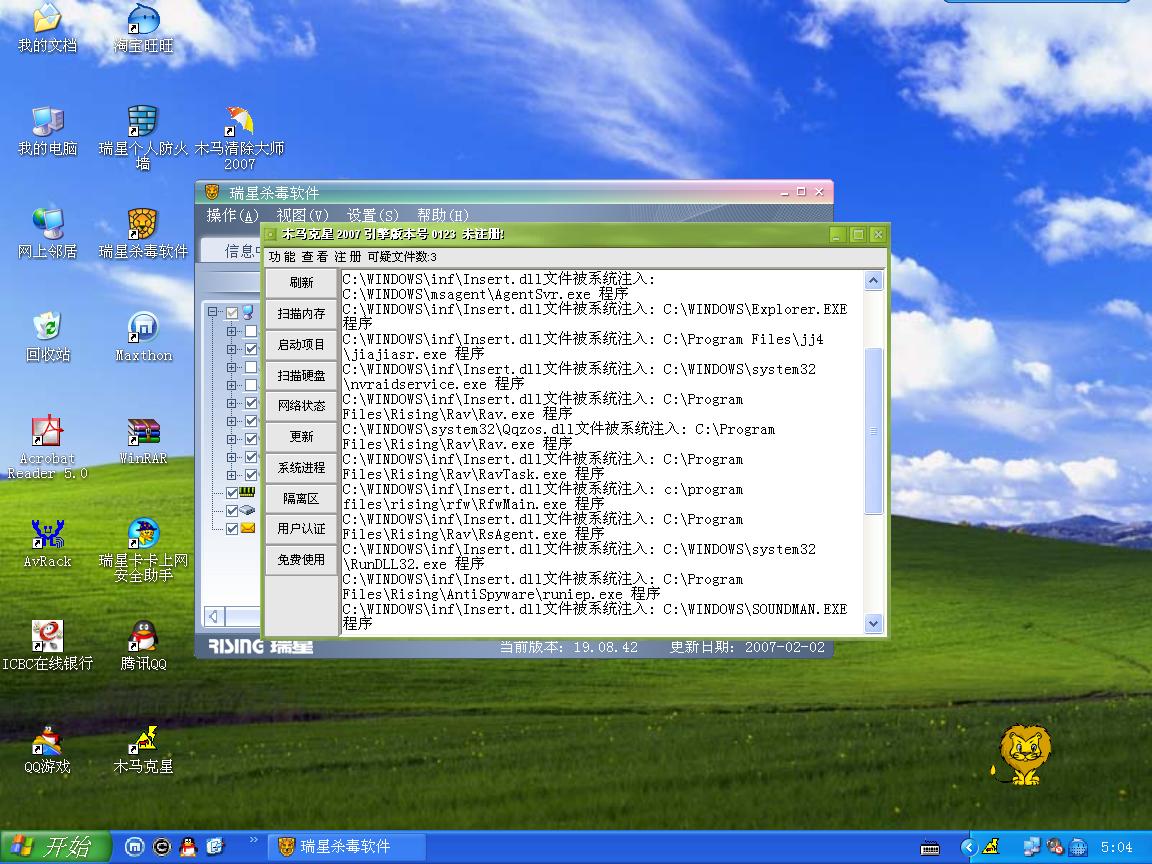Toggle the disk drive item checkbox
The width and height of the screenshot is (1152, 864).
(x=232, y=511)
